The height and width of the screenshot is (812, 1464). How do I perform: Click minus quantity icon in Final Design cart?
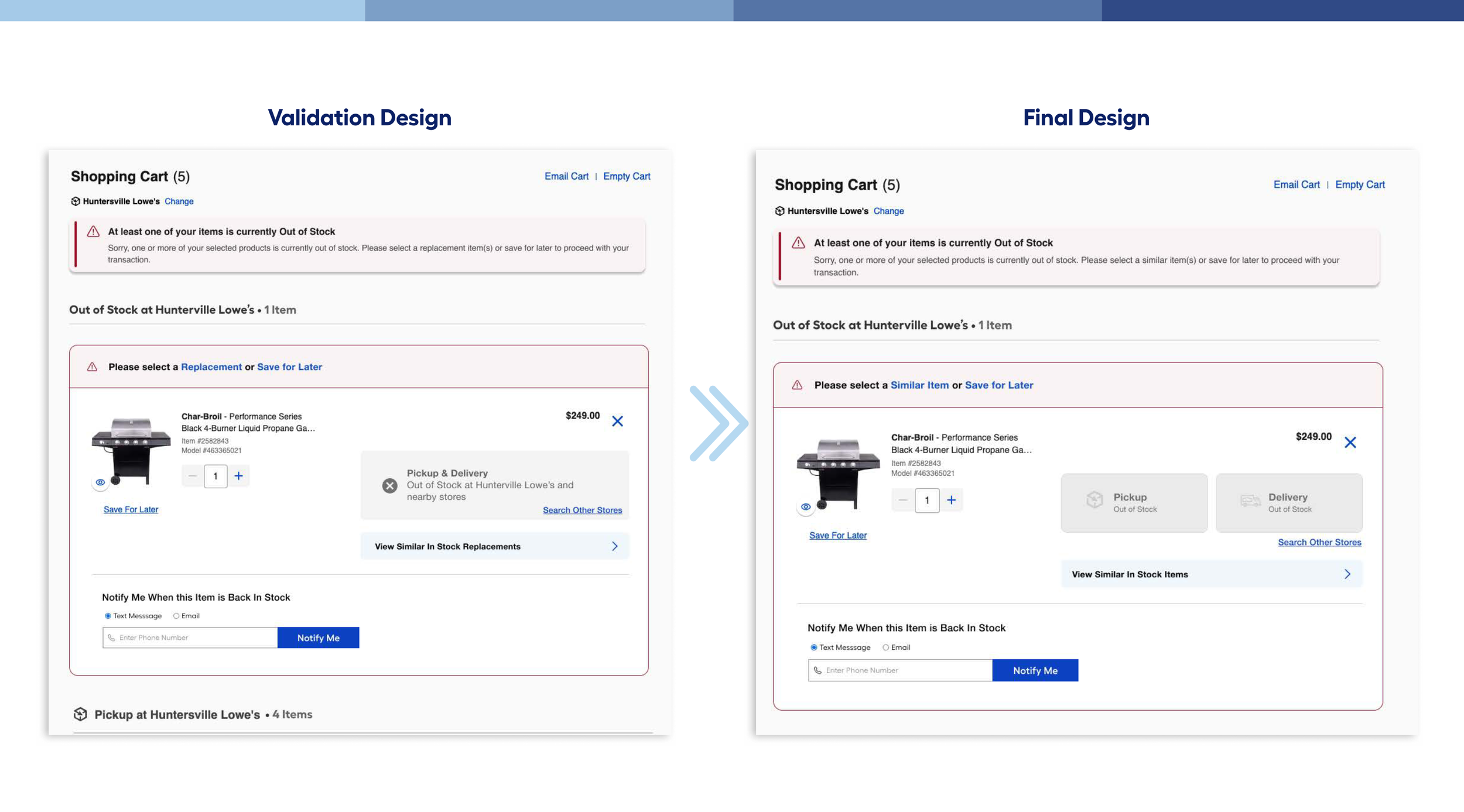point(902,500)
